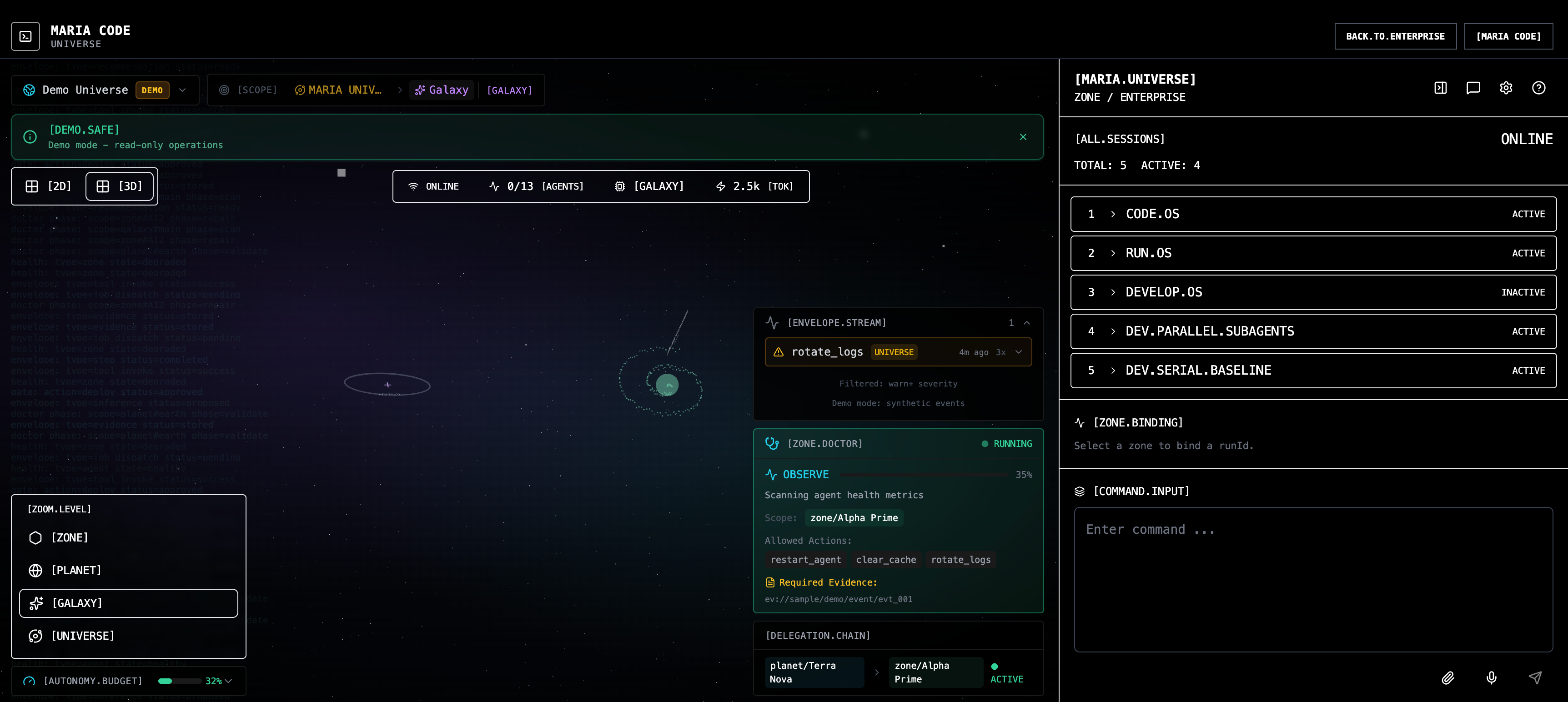Screen dimensions: 1568x702
Task: Switch view to 2D mode
Action: (49, 186)
